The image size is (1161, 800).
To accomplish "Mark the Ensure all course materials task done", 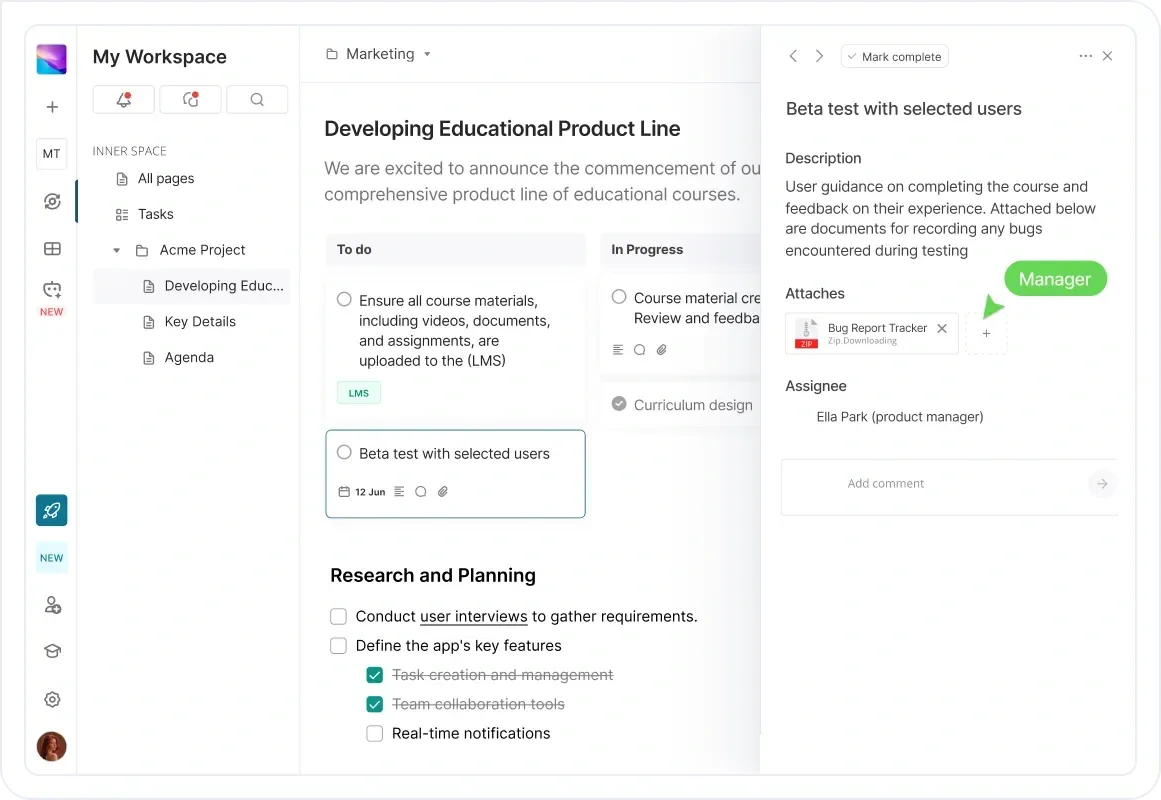I will click(344, 299).
